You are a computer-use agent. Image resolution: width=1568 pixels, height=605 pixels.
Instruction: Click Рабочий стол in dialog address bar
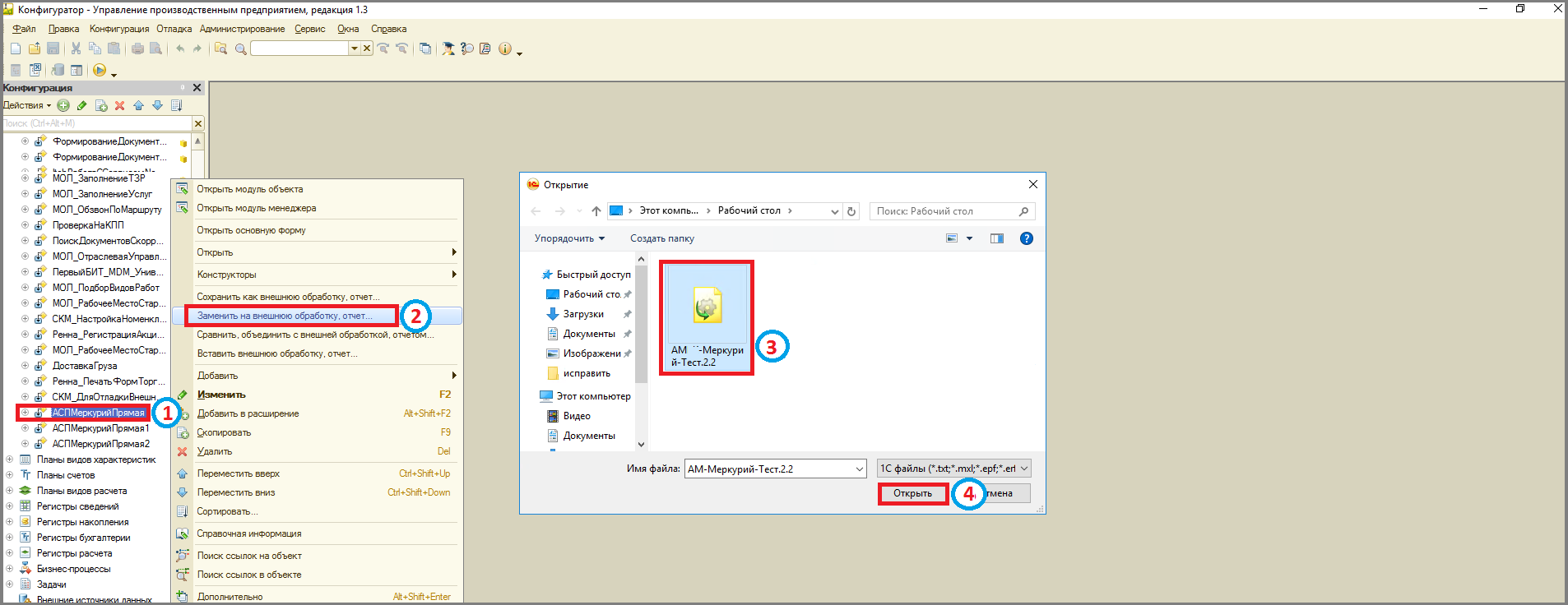749,210
